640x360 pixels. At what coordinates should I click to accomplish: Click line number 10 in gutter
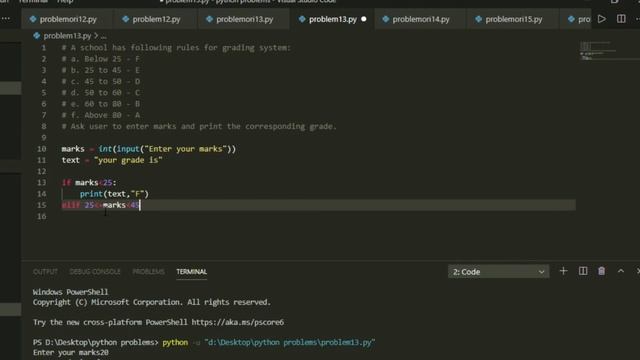[x=42, y=149]
